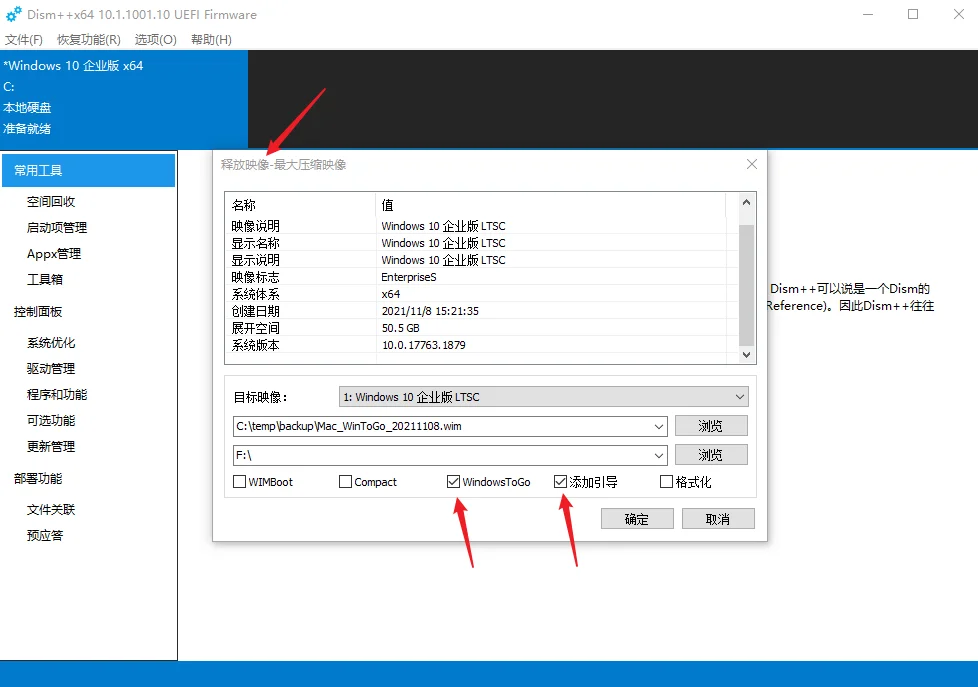
Task: Maximize the Dism++ window
Action: (913, 14)
